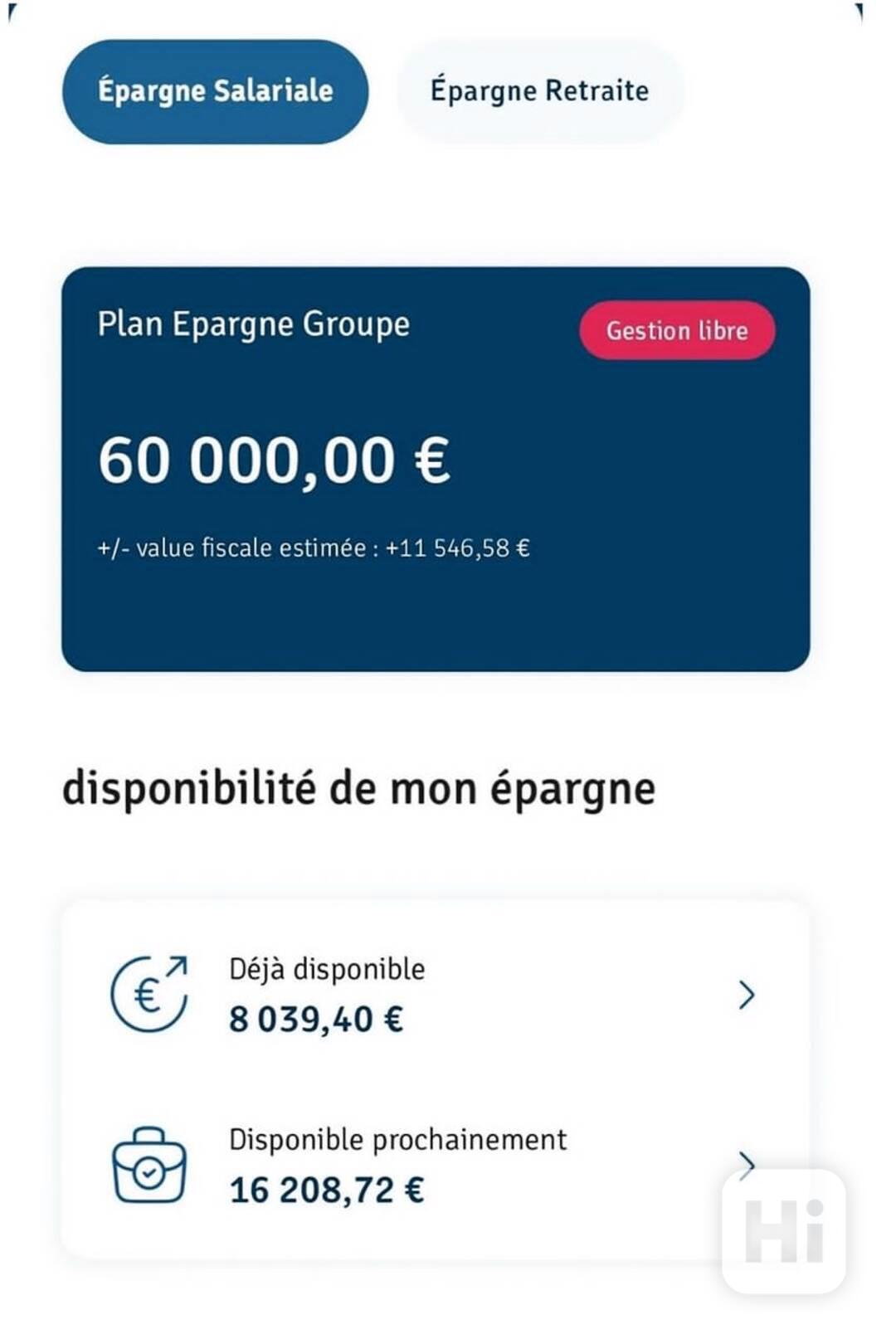Switch to the Épargne Retraite tab
The width and height of the screenshot is (896, 1344).
point(539,91)
